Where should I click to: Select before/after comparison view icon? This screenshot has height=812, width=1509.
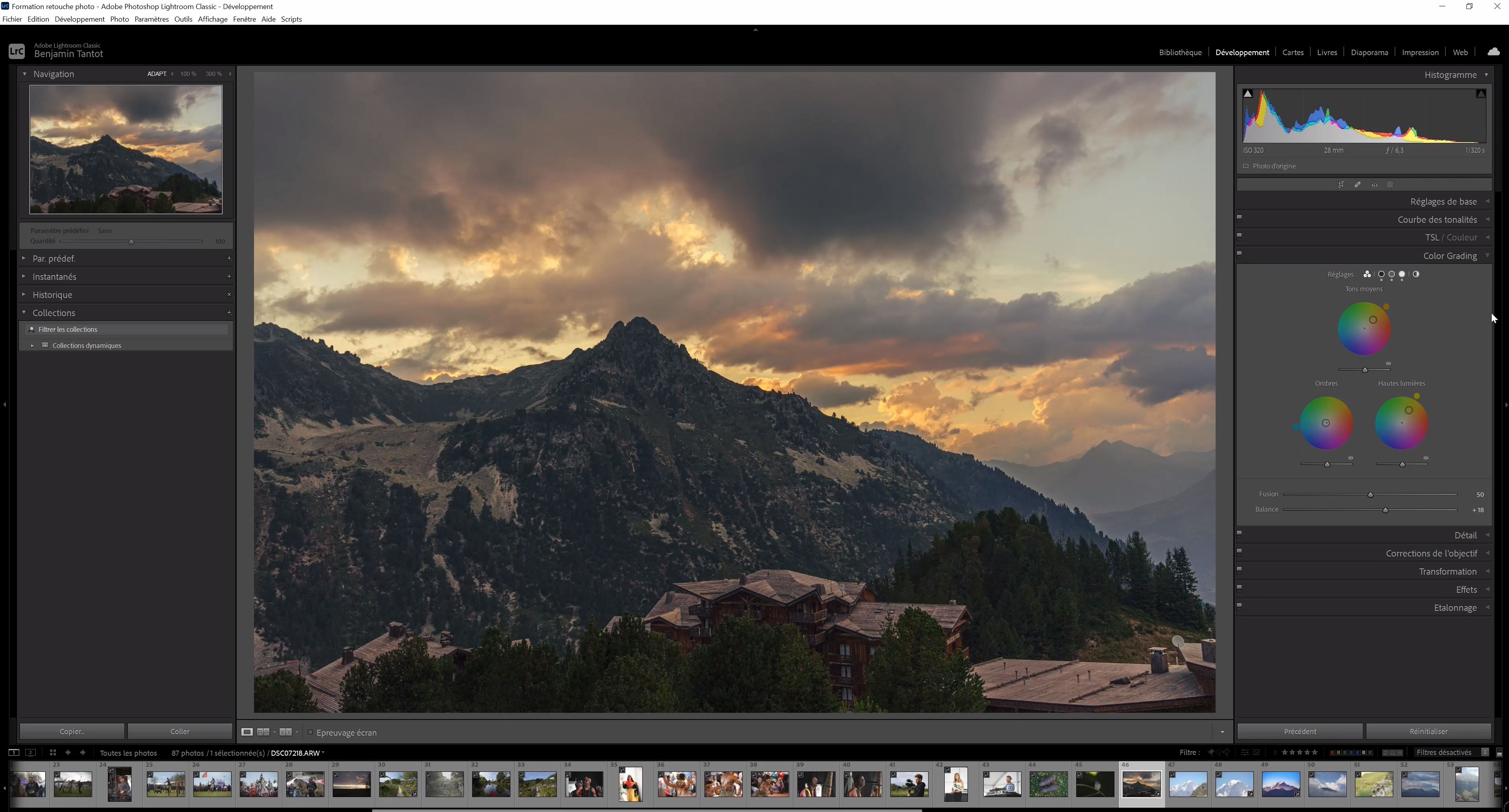point(263,732)
